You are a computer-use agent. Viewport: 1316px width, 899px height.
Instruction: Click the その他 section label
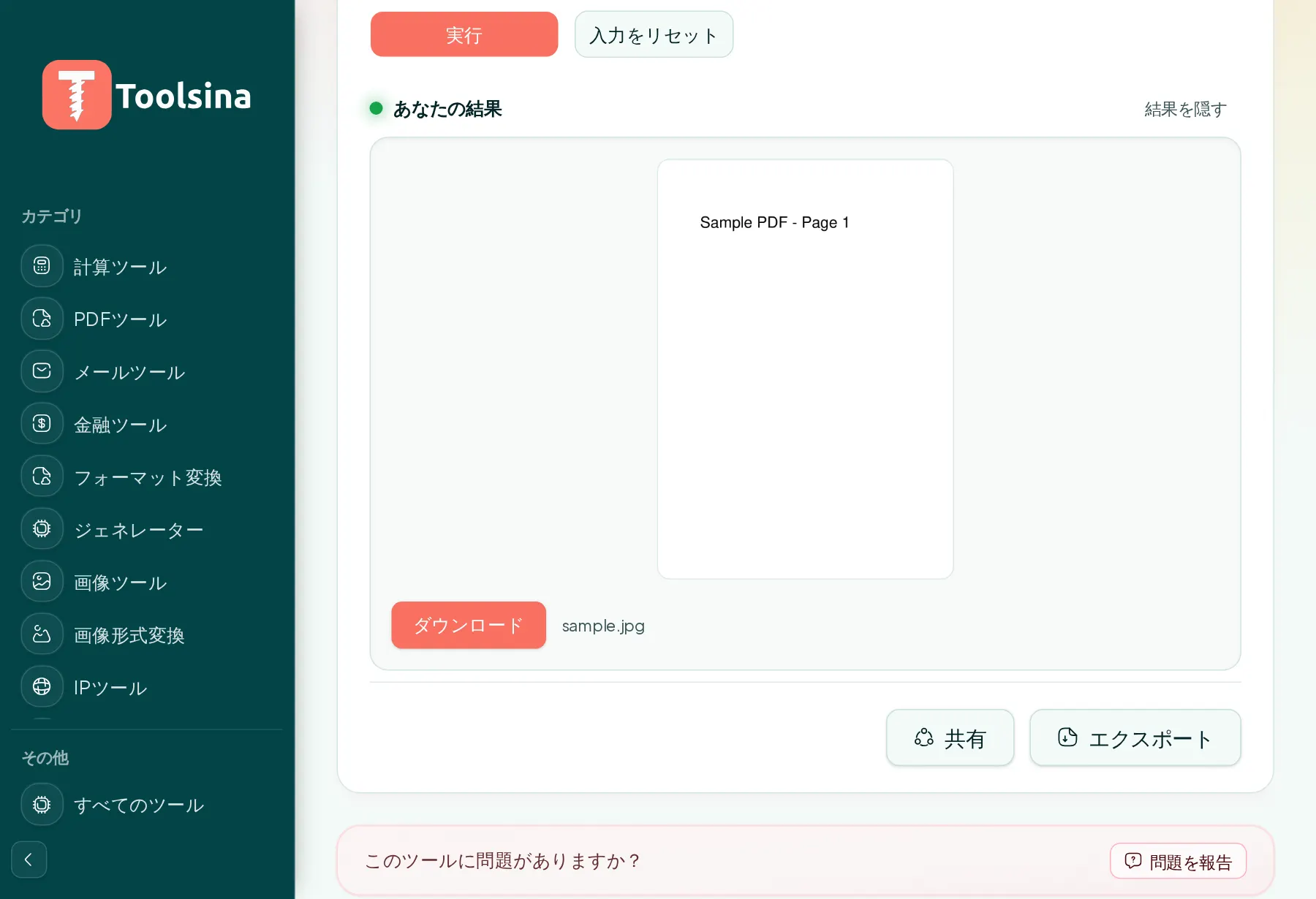(45, 758)
